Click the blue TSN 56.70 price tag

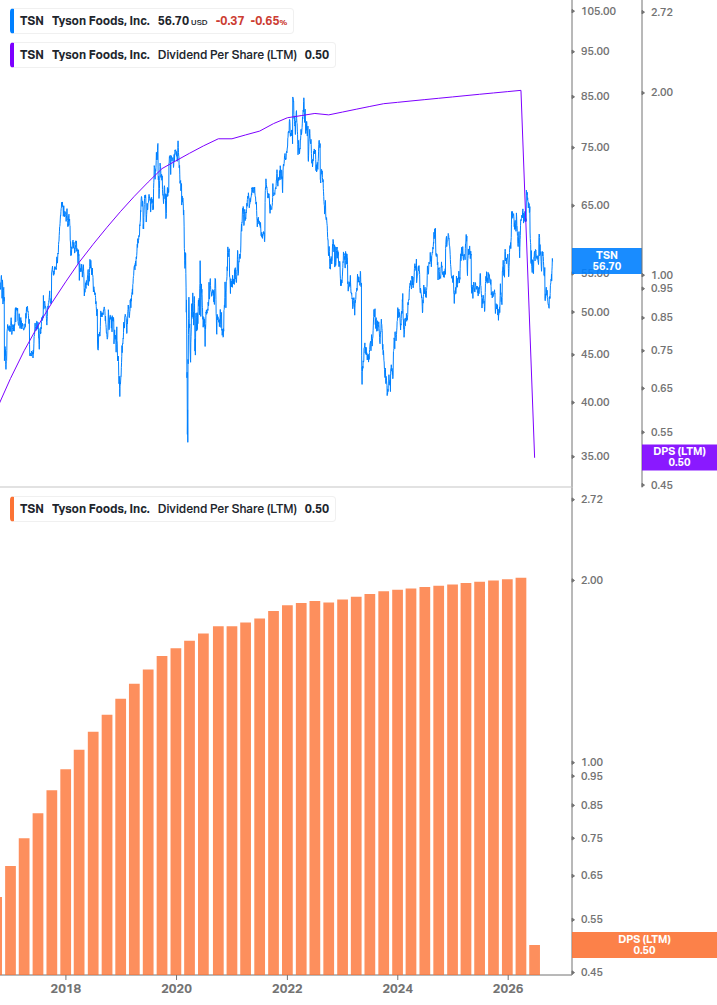[x=606, y=261]
